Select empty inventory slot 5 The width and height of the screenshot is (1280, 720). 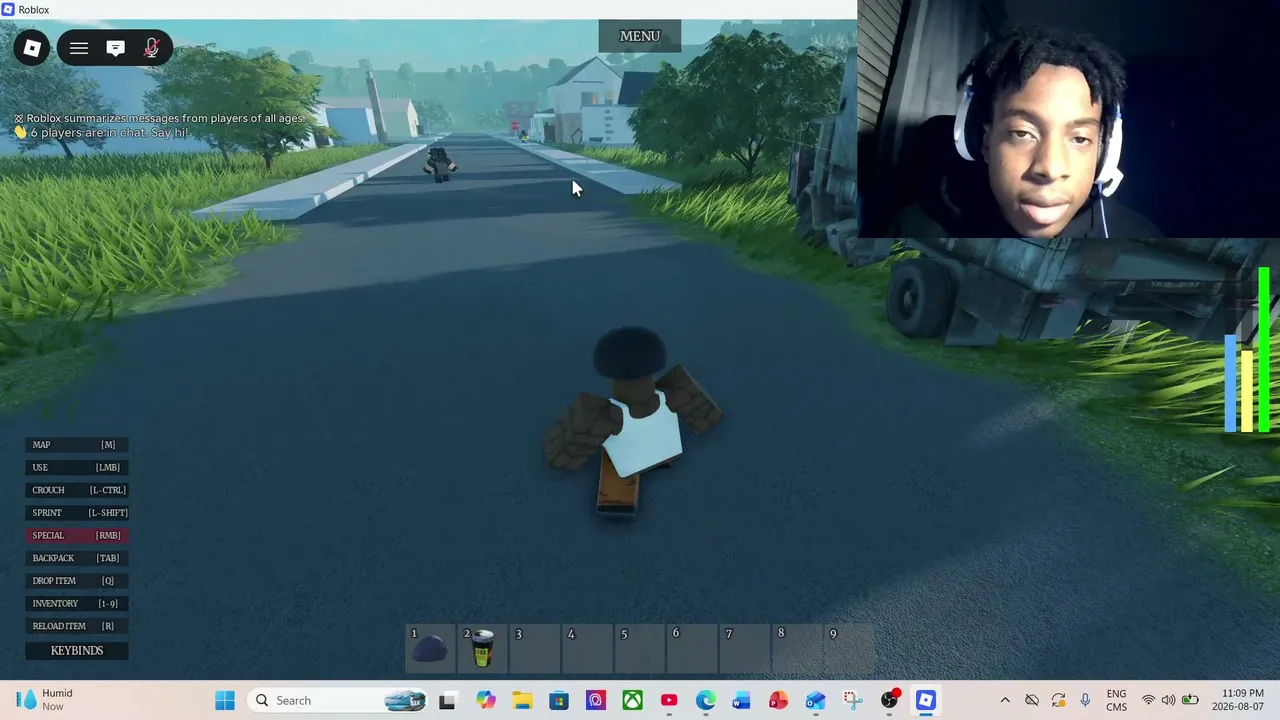640,648
